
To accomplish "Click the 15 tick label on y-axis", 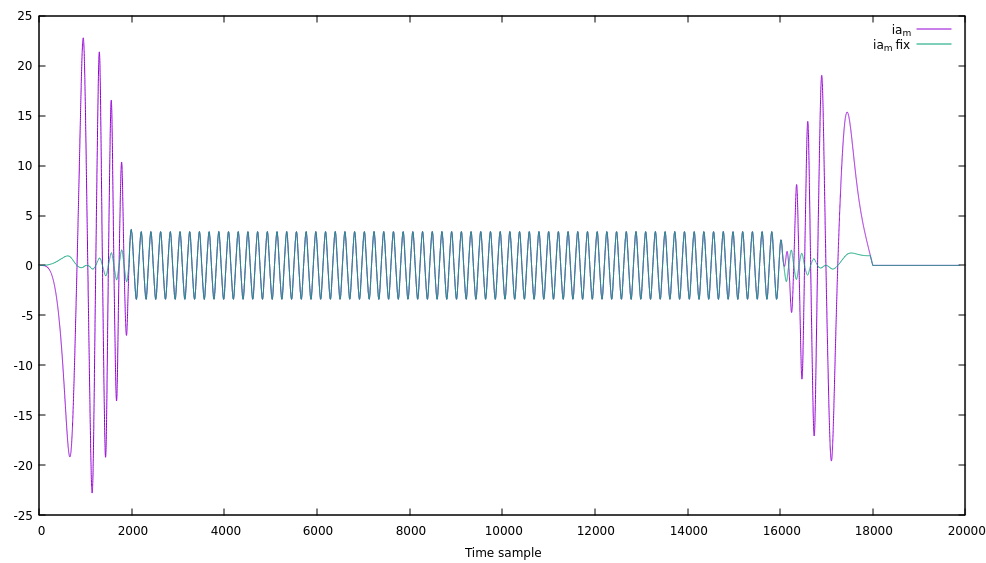I will 24,116.
